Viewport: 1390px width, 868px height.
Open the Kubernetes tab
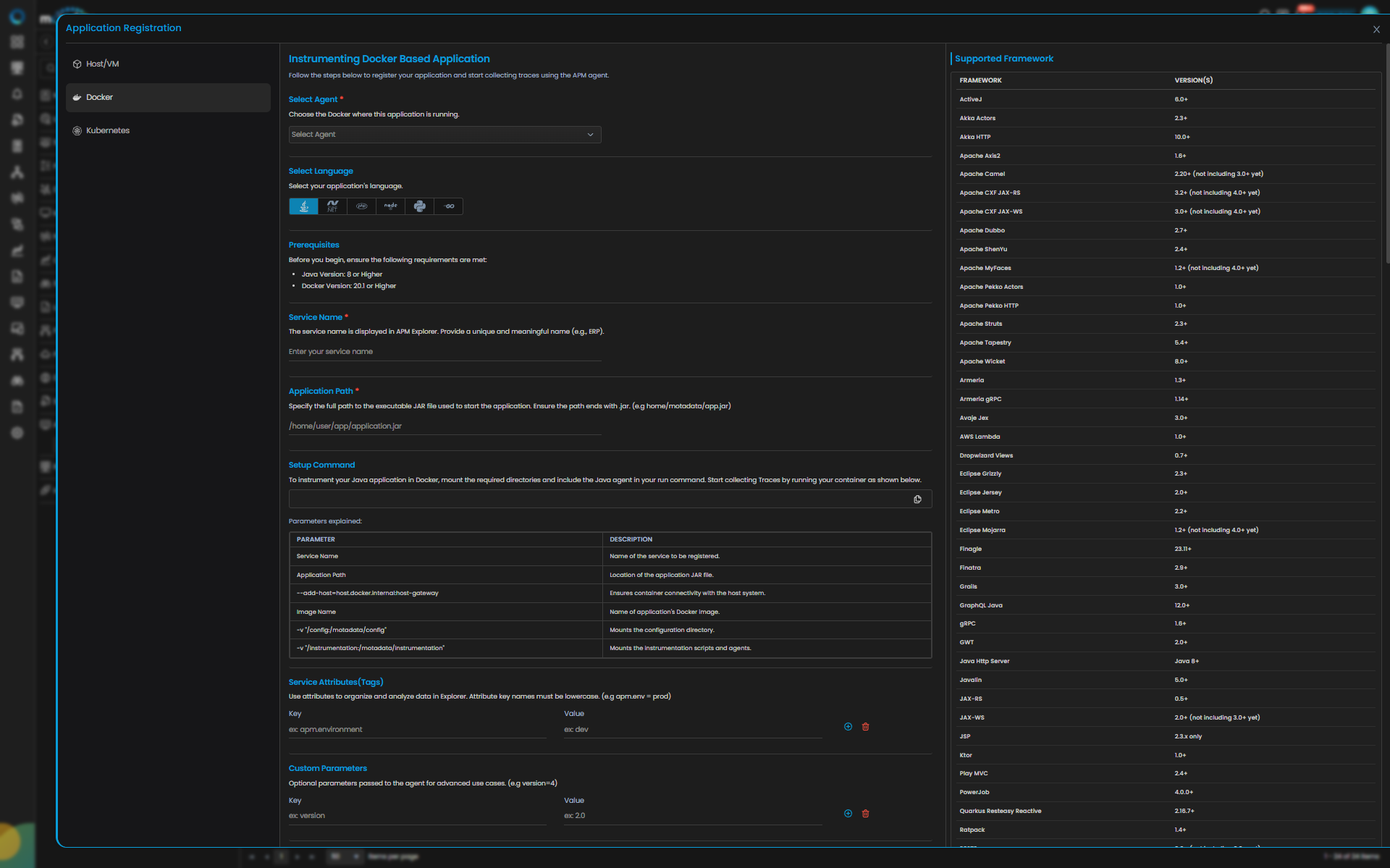click(x=108, y=130)
